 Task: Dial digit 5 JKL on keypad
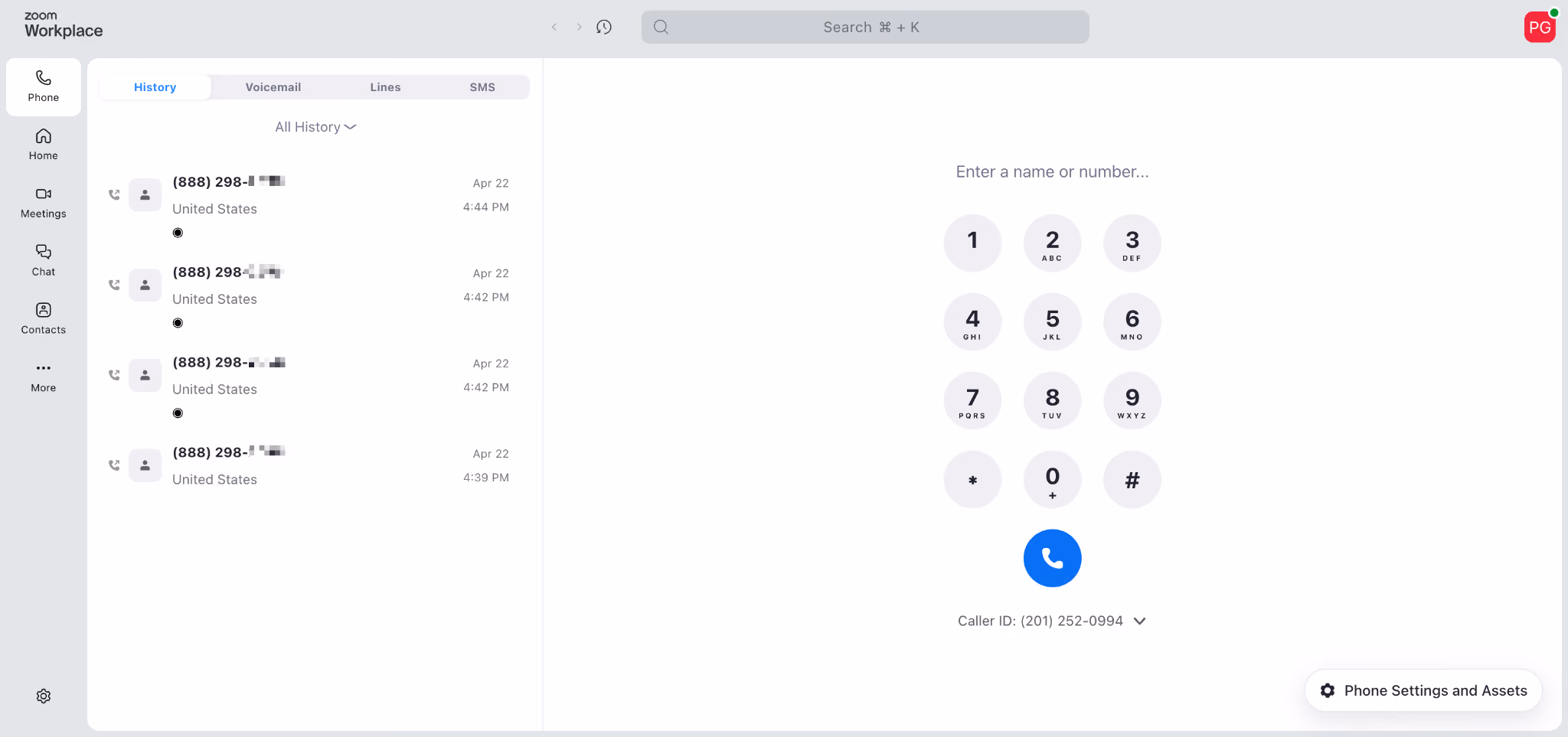[1052, 321]
